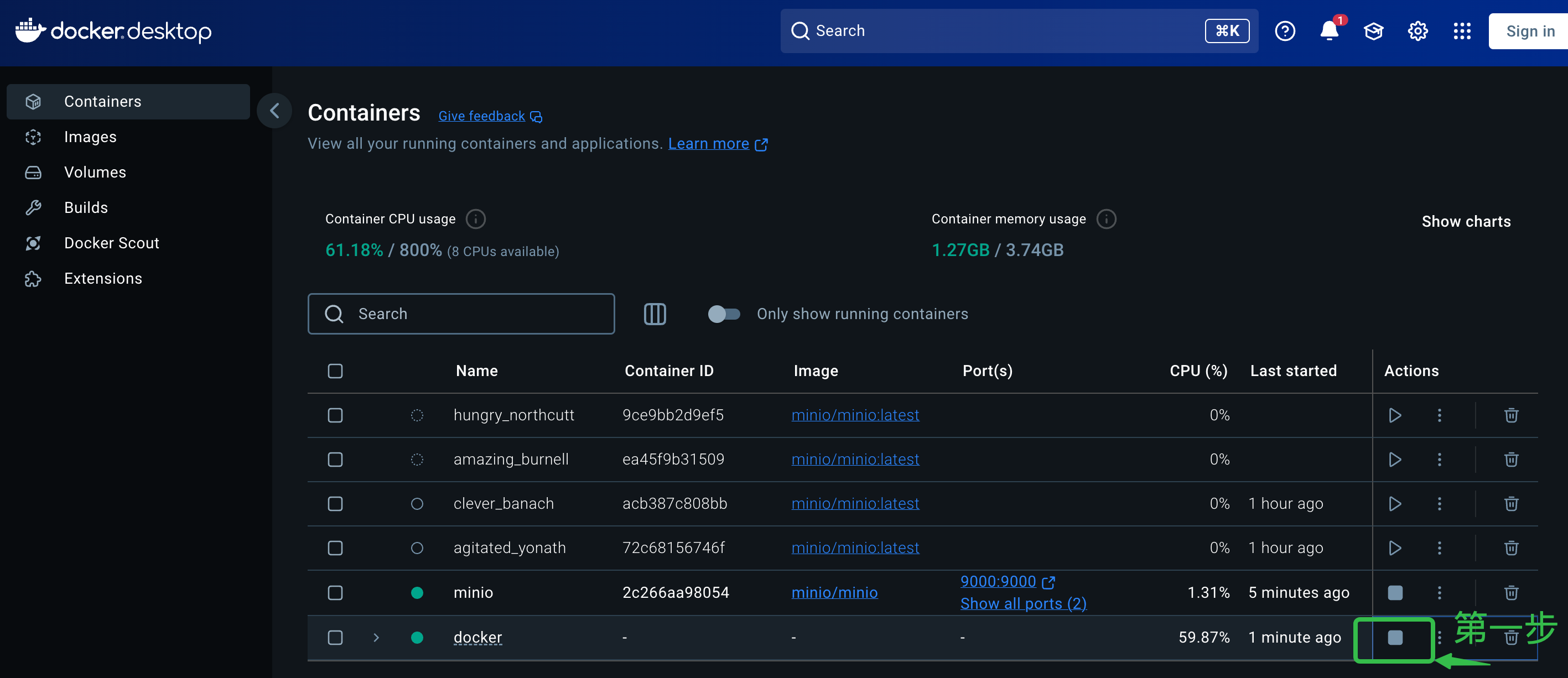Select the amazing_burnell row checkbox
Image resolution: width=1568 pixels, height=678 pixels.
335,460
